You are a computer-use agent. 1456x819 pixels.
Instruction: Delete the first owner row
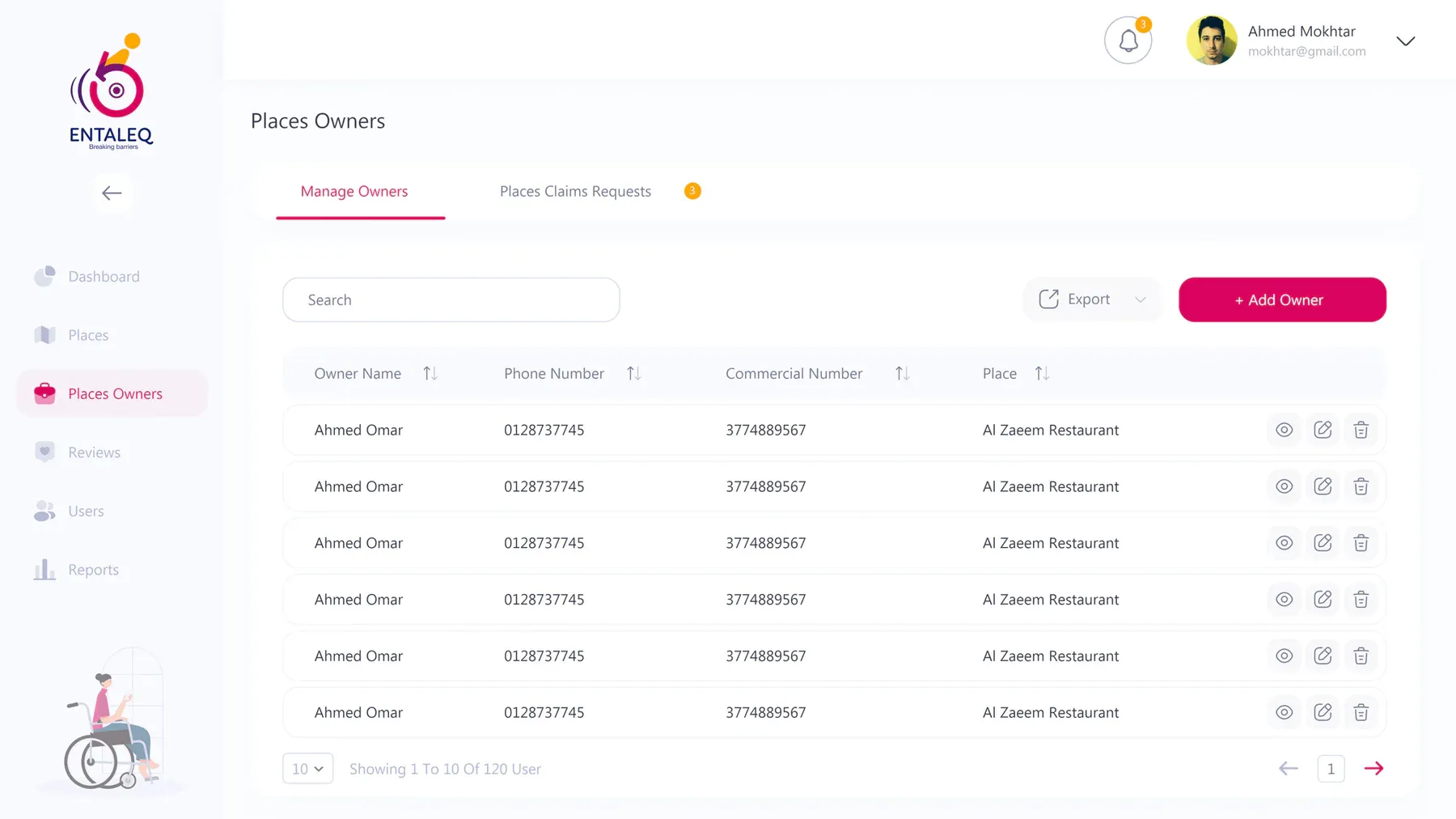tap(1361, 431)
